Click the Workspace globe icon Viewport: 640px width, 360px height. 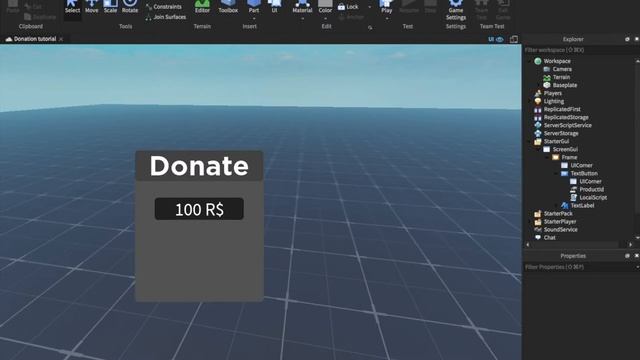(538, 61)
